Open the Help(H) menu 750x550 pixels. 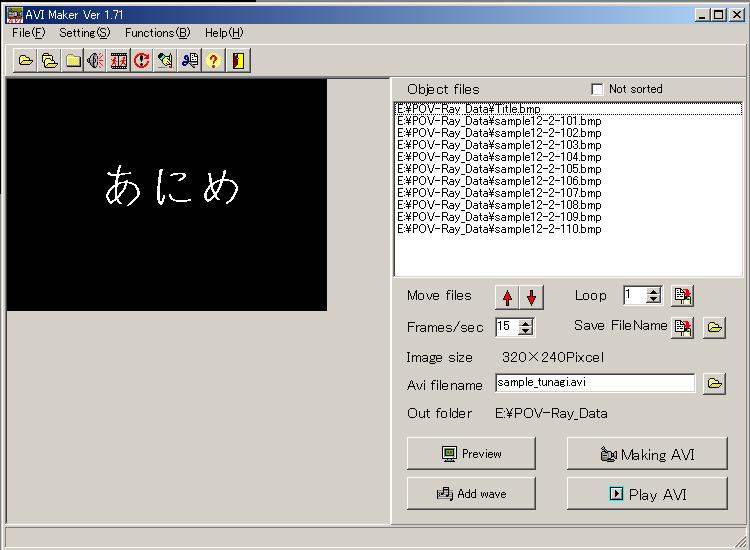[x=224, y=33]
